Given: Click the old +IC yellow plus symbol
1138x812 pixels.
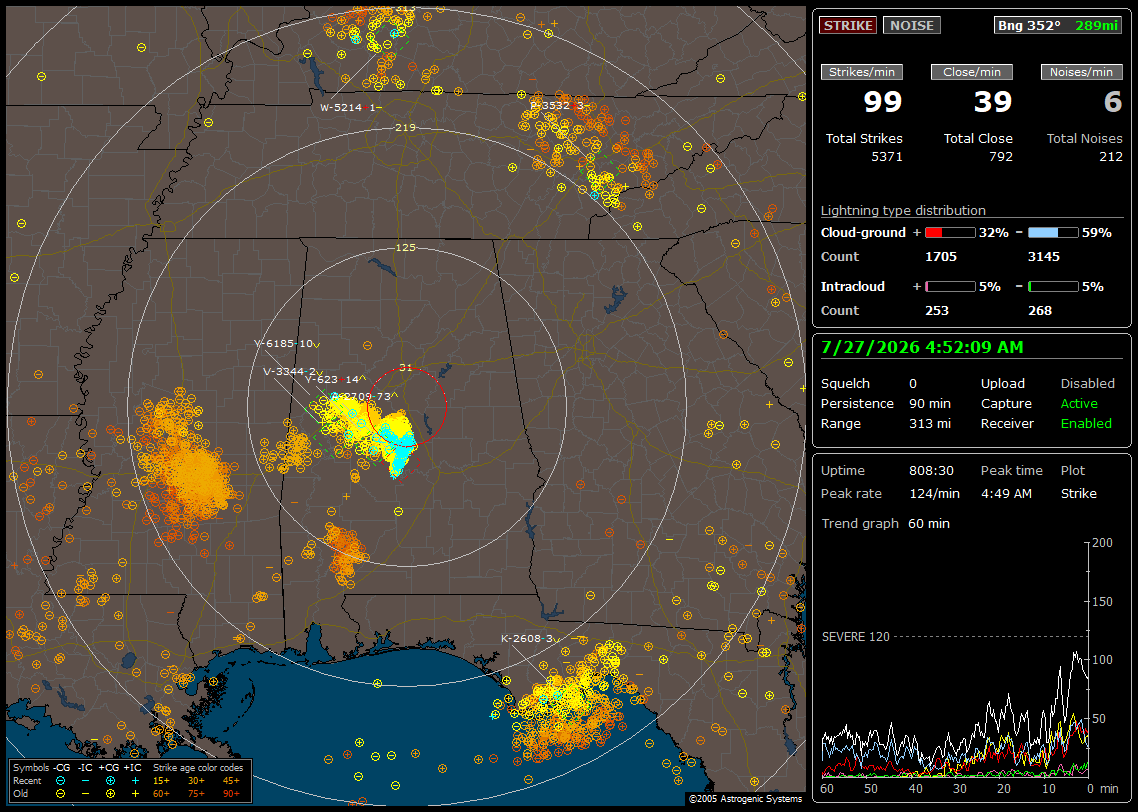Looking at the screenshot, I should click(x=135, y=794).
